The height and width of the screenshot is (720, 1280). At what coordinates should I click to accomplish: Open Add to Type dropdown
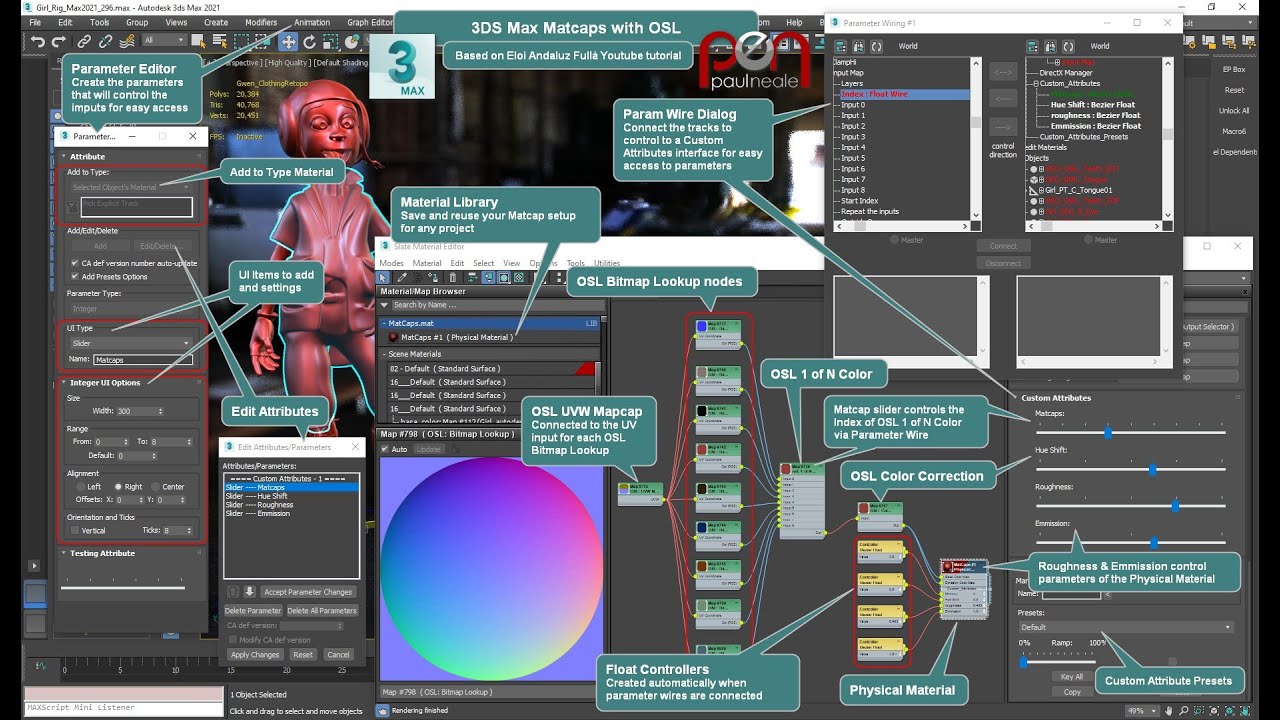click(131, 187)
